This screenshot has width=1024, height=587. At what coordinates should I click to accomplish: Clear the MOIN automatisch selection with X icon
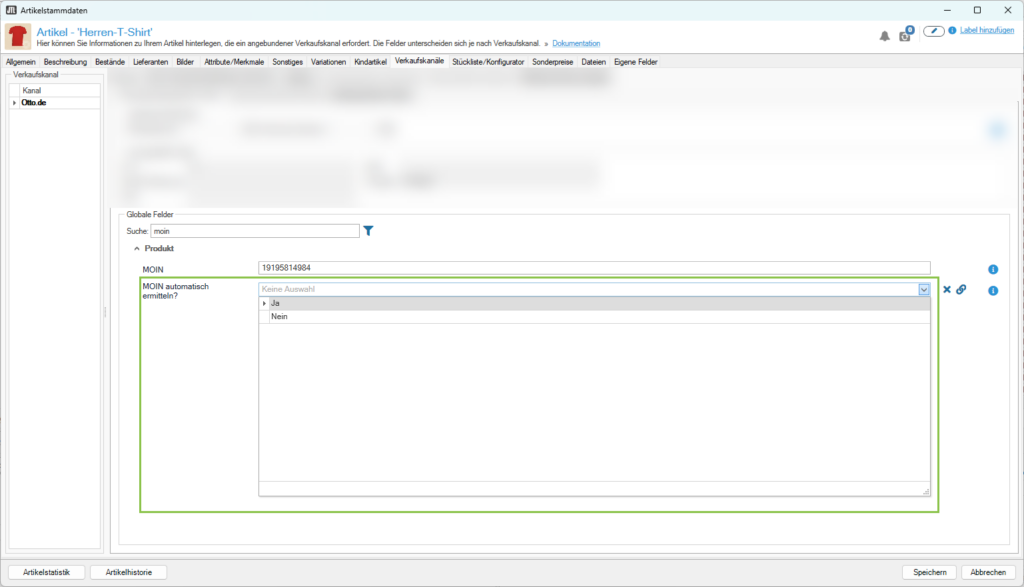click(x=947, y=290)
